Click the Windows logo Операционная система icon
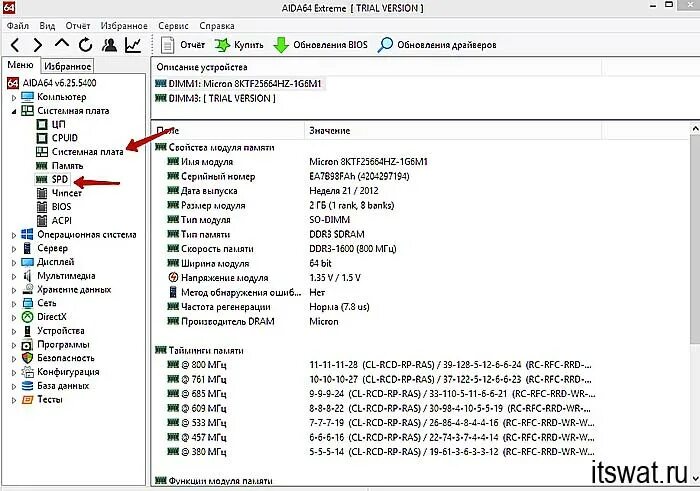This screenshot has width=700, height=491. tap(27, 234)
